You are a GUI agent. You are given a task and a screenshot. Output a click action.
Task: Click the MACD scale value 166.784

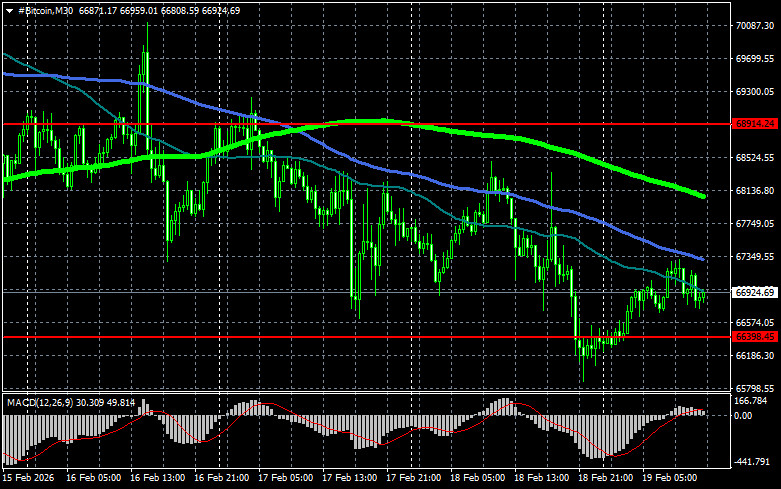(x=751, y=401)
